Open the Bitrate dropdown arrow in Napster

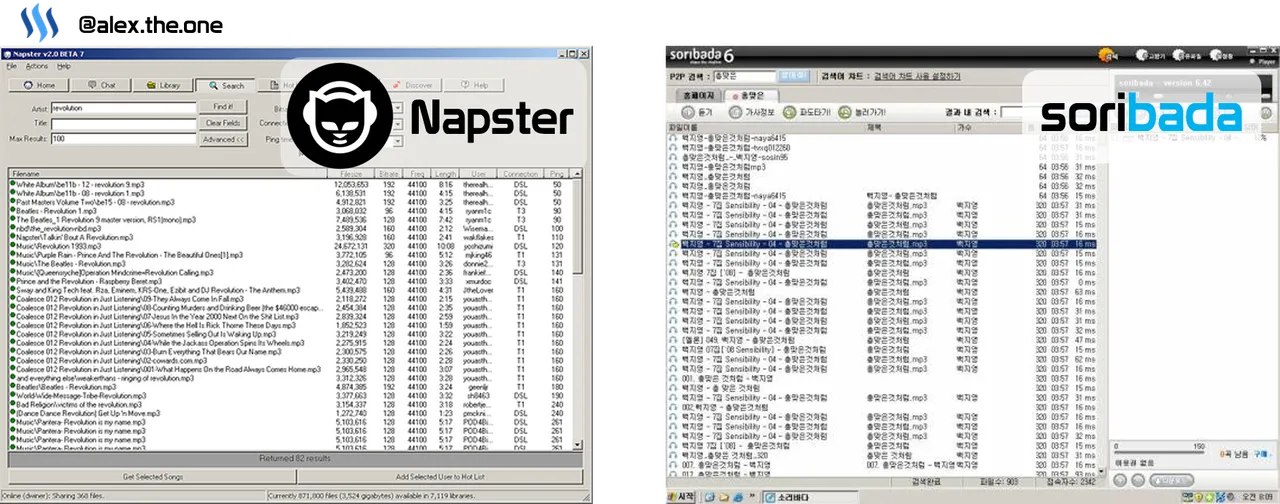click(x=398, y=107)
